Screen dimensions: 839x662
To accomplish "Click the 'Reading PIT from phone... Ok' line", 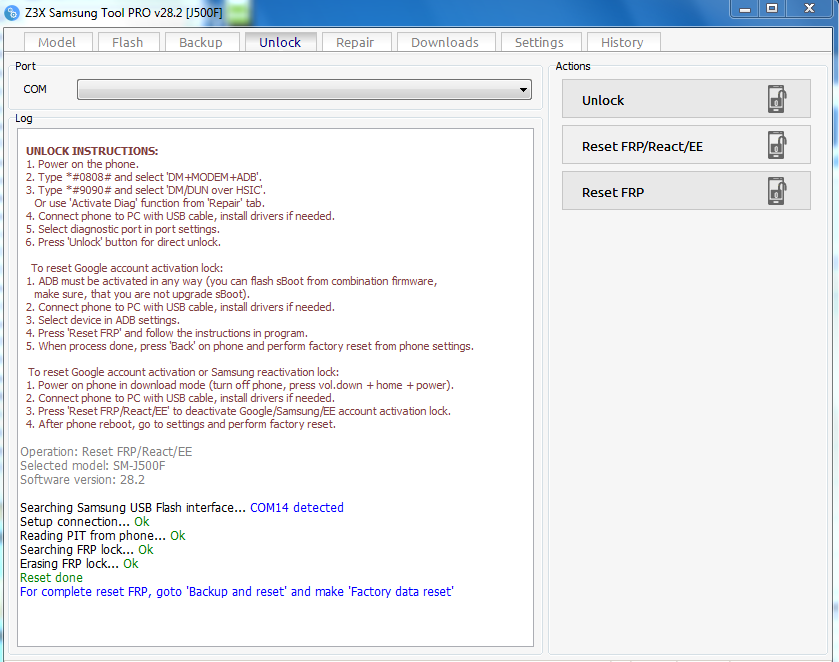I will (103, 536).
